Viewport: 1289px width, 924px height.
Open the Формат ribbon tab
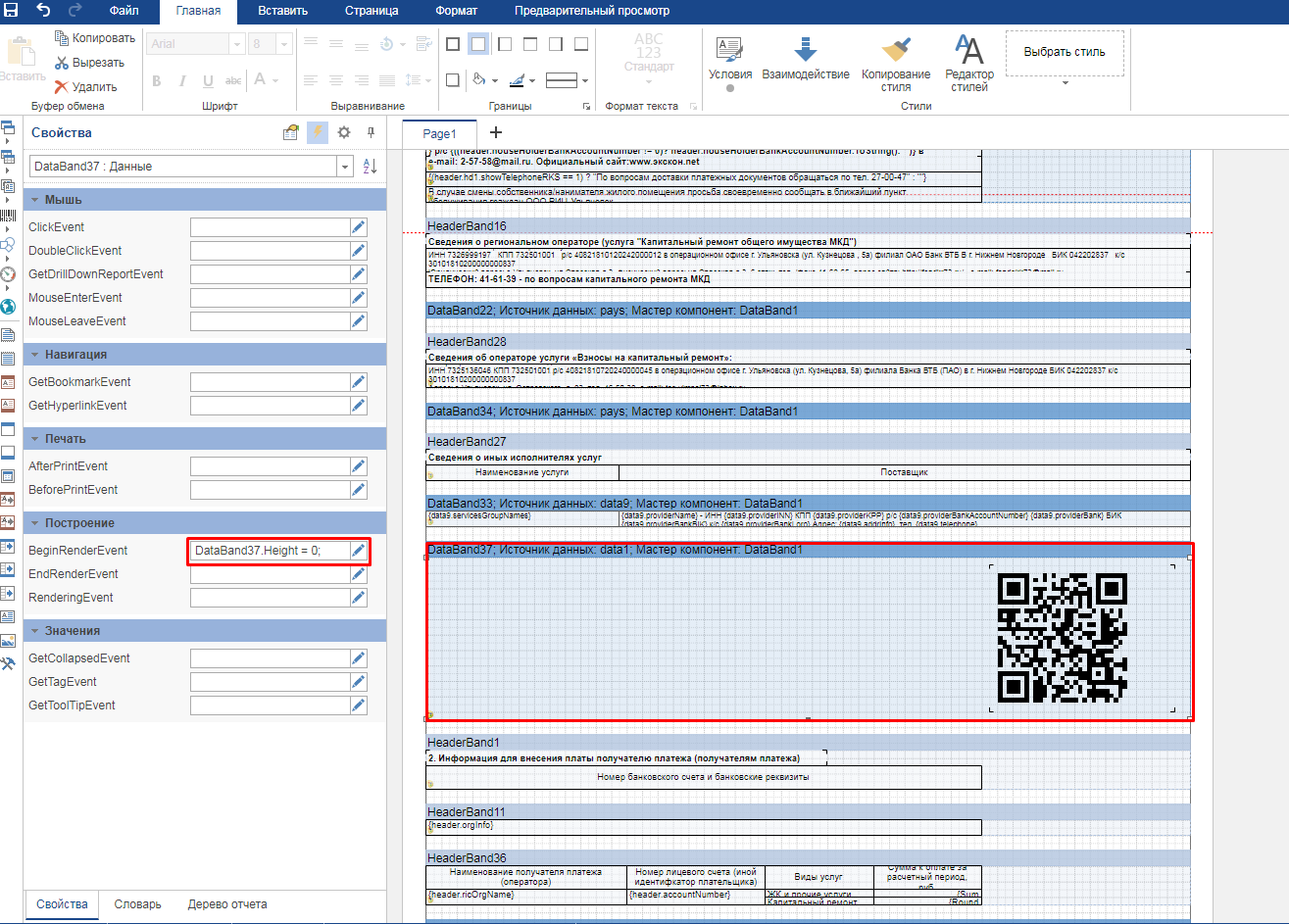click(x=456, y=11)
